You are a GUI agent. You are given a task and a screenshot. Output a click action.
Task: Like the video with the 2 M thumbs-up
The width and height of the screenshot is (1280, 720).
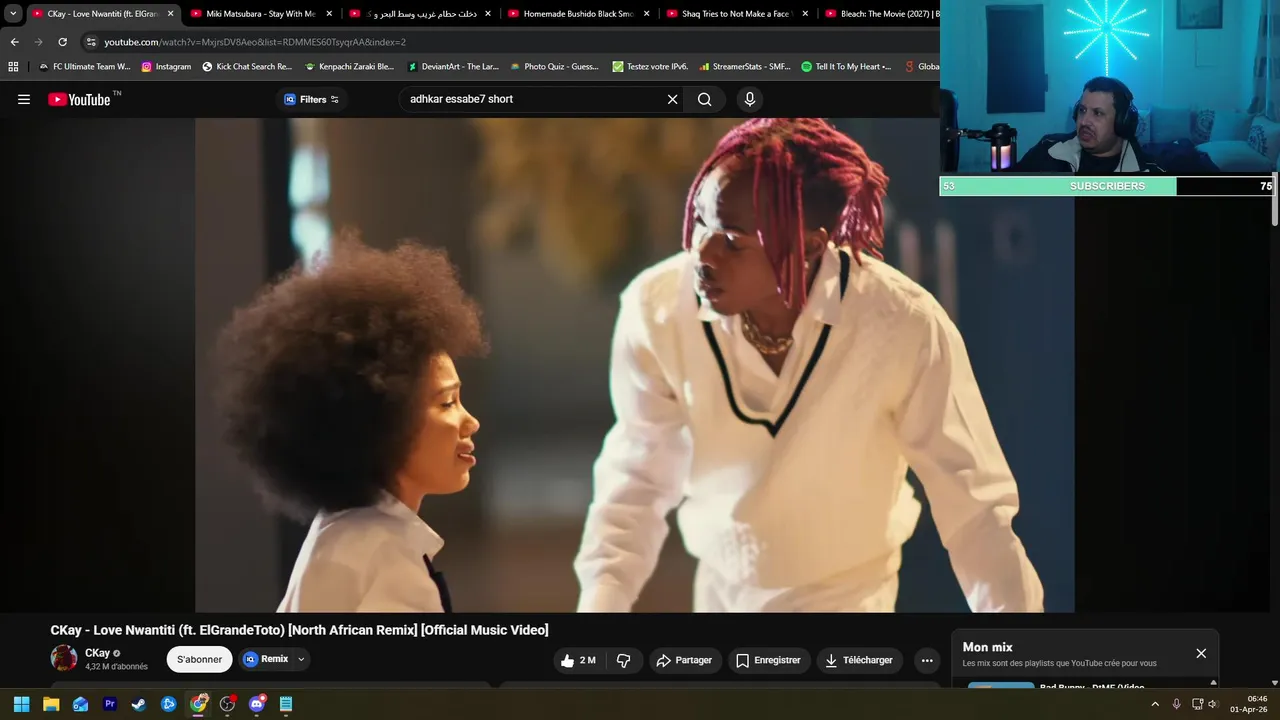pyautogui.click(x=579, y=660)
